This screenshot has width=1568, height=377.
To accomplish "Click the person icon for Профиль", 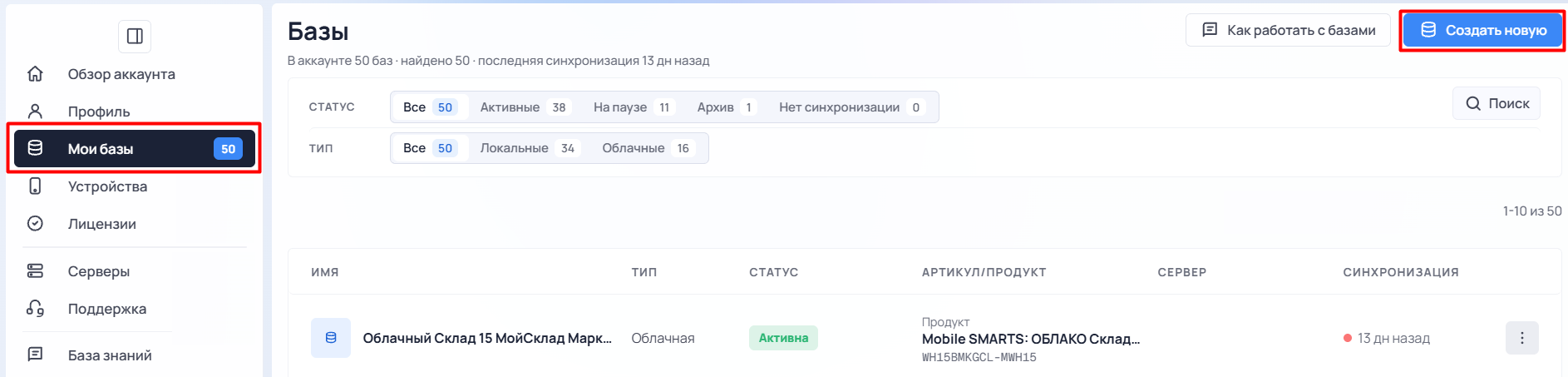I will click(35, 111).
